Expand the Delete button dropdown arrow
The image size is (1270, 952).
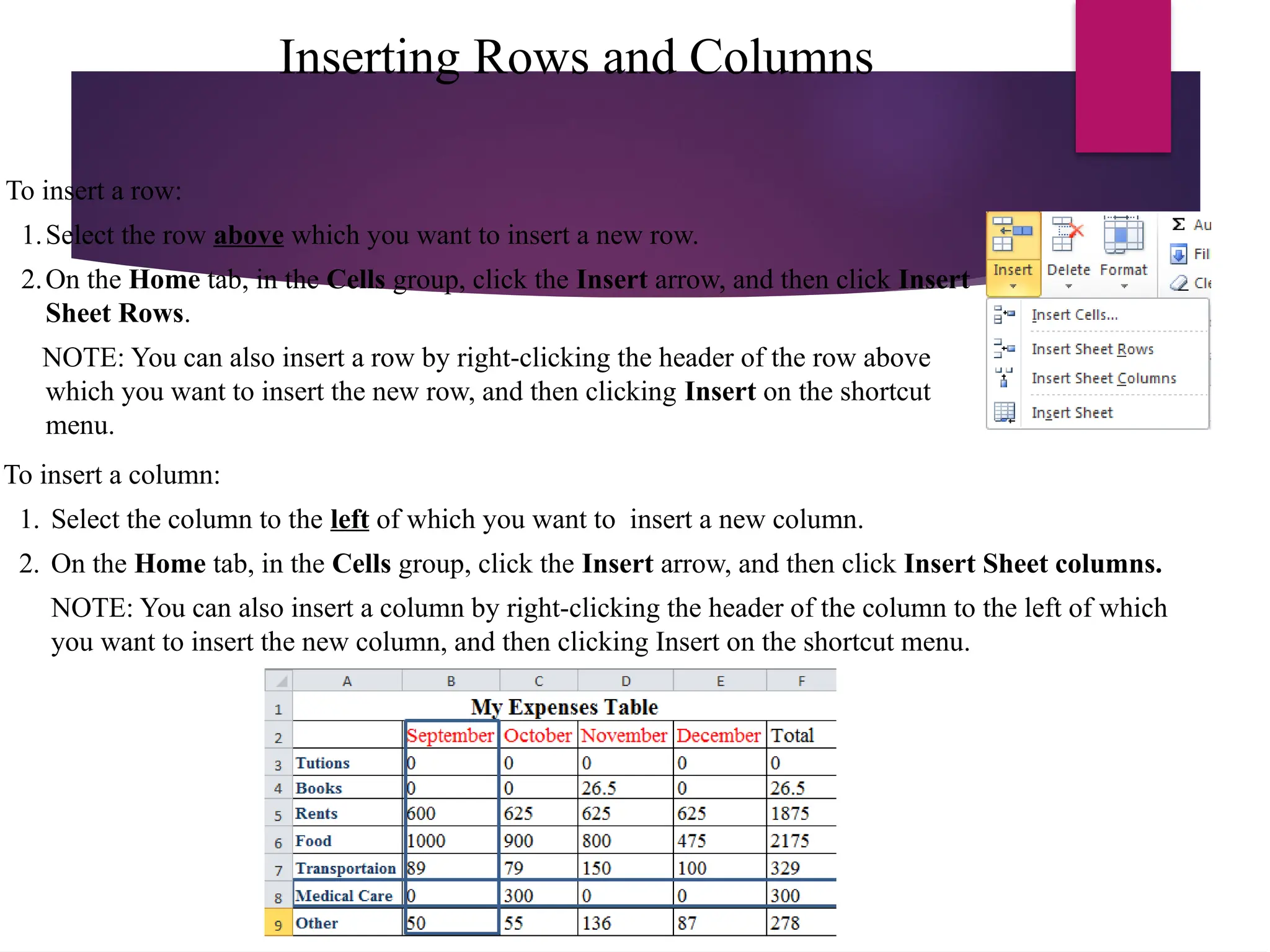pos(1068,286)
